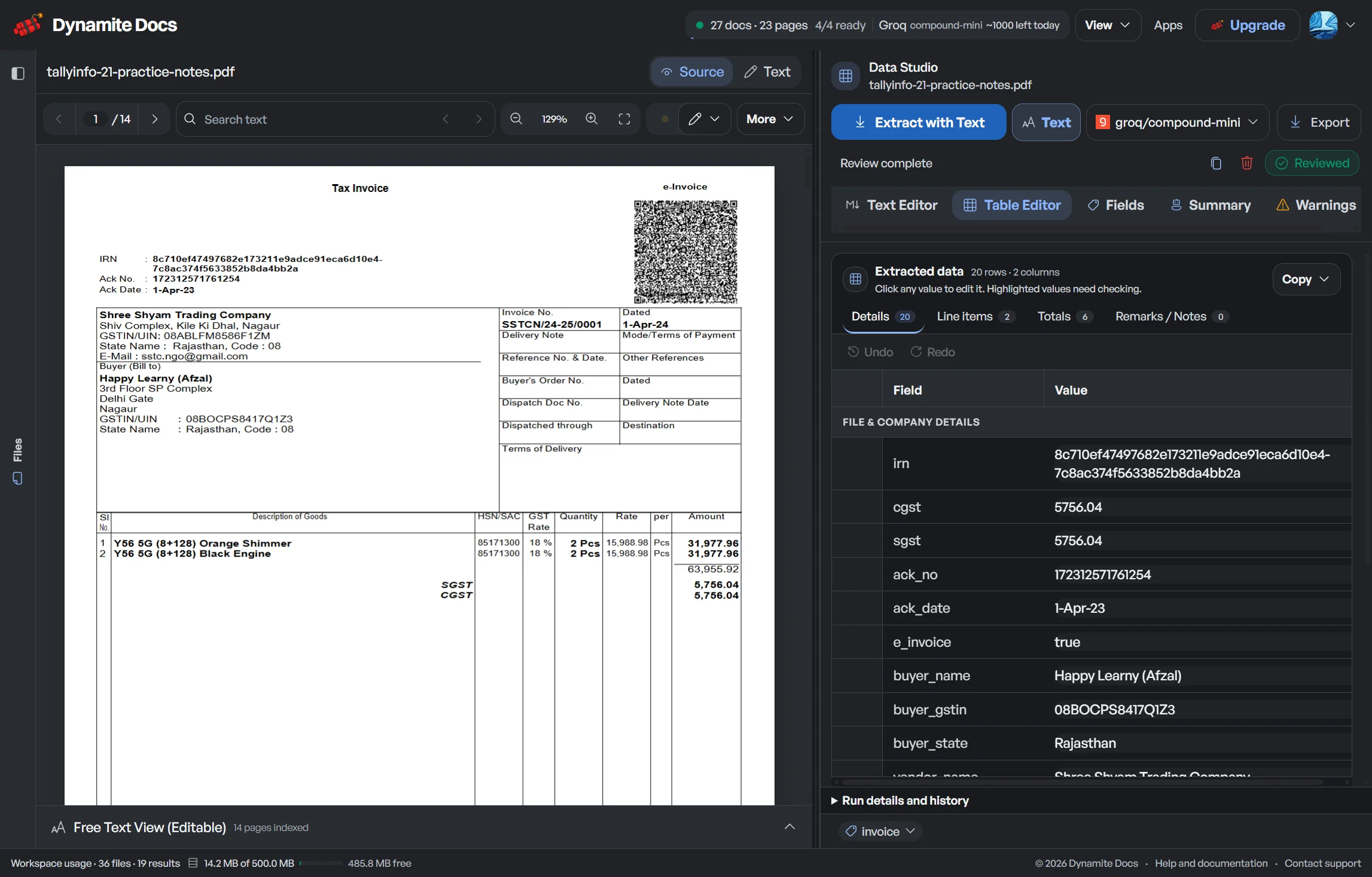Open the groq/compound-mini model selector
This screenshot has height=877, width=1372.
point(1177,123)
